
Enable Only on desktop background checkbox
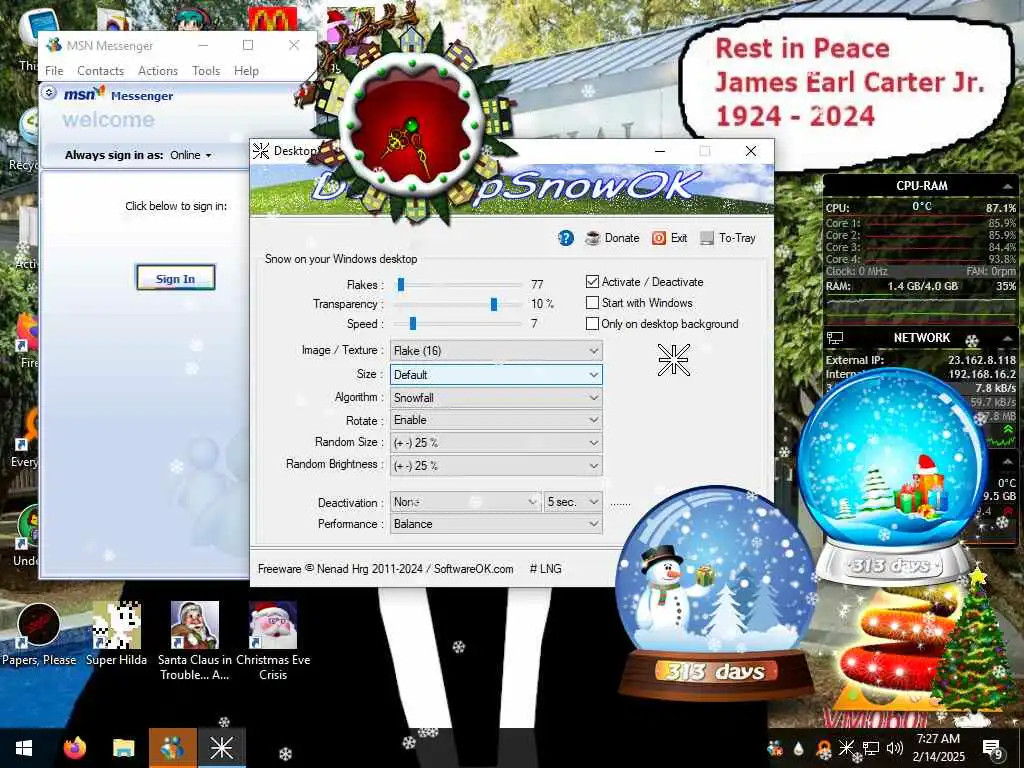click(592, 323)
